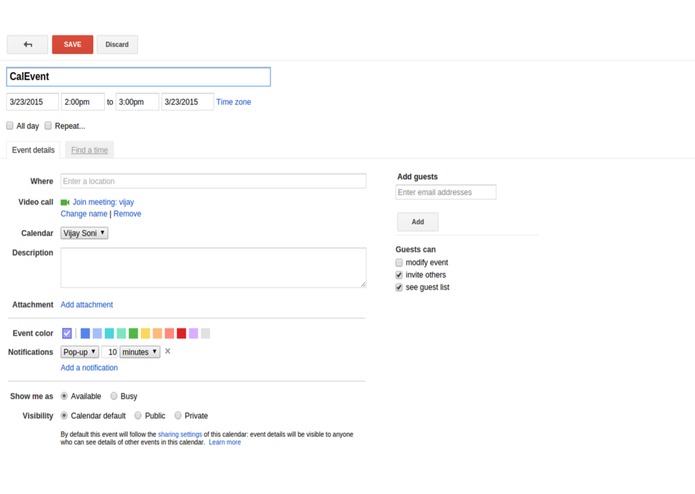This screenshot has width=695, height=494.
Task: Pick the yellow event color
Action: (x=145, y=333)
